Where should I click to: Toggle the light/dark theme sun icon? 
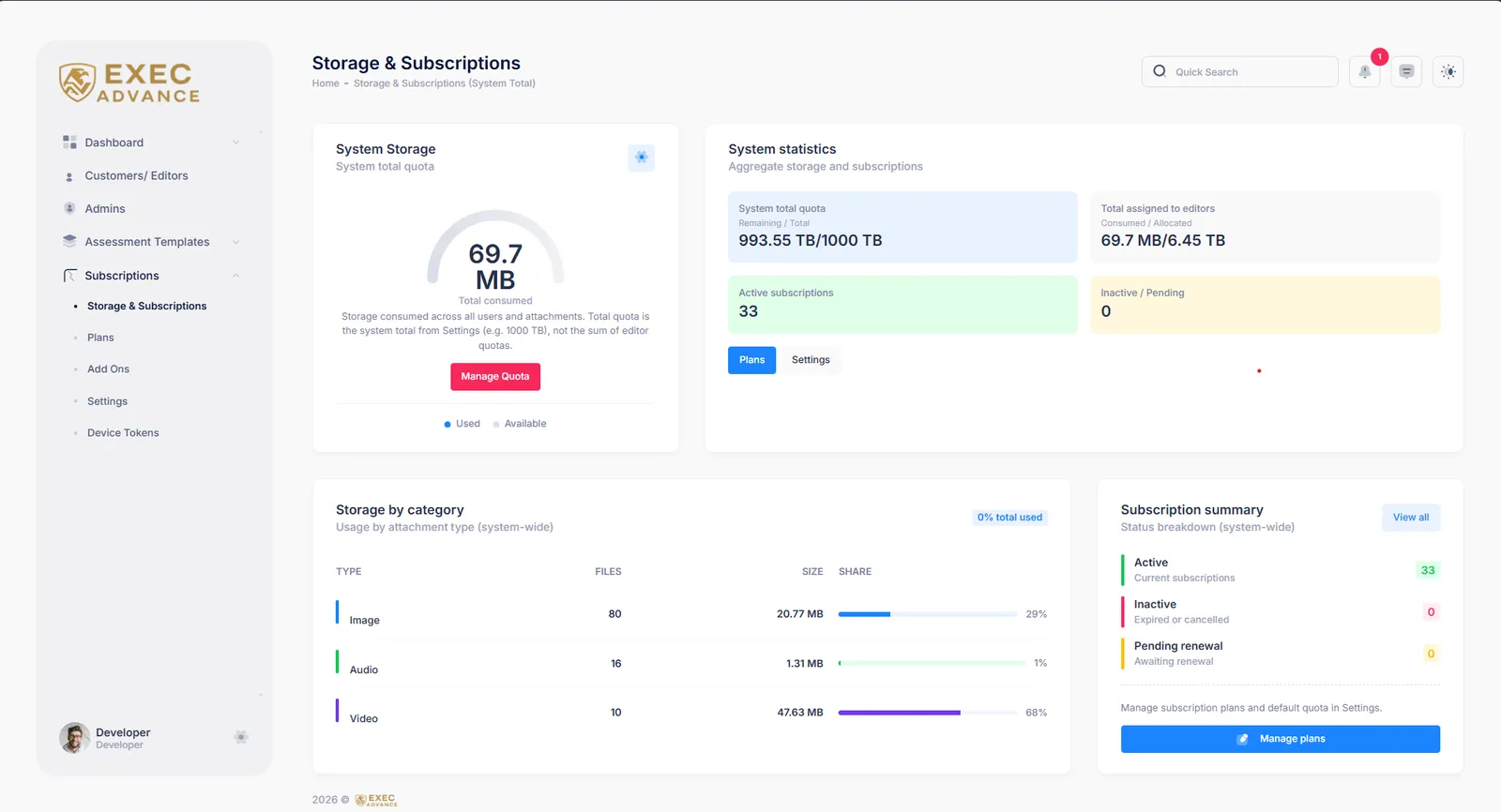pyautogui.click(x=1448, y=72)
